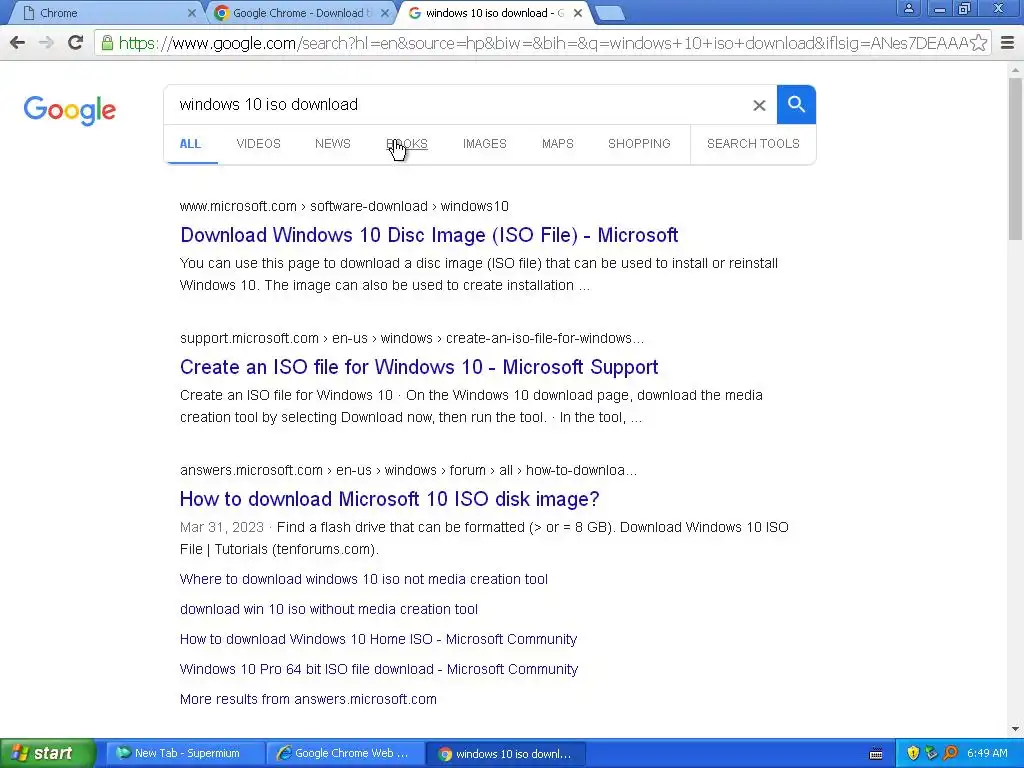Clear the search box with X icon
This screenshot has width=1024, height=768.
click(759, 105)
